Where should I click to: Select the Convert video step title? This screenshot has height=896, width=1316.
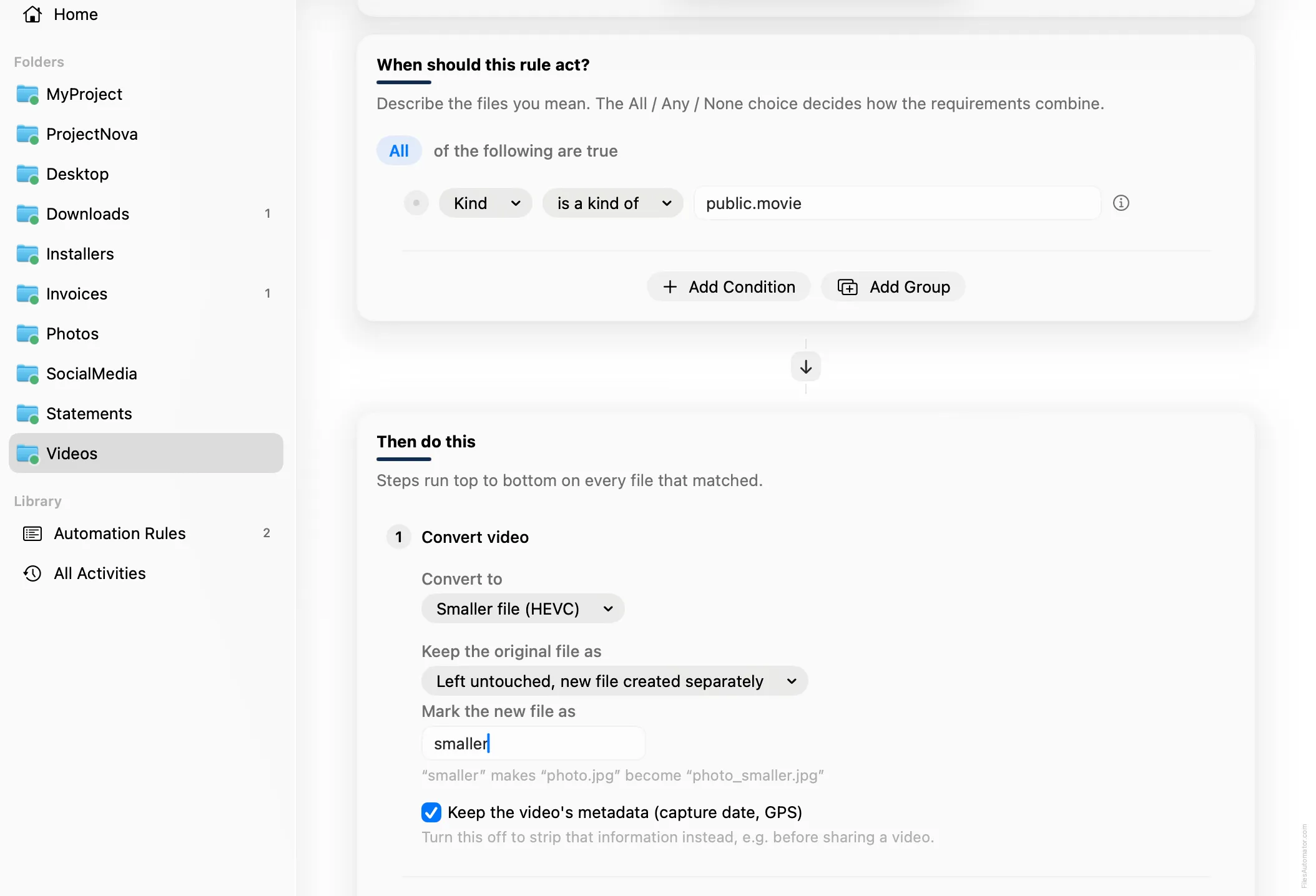coord(475,537)
